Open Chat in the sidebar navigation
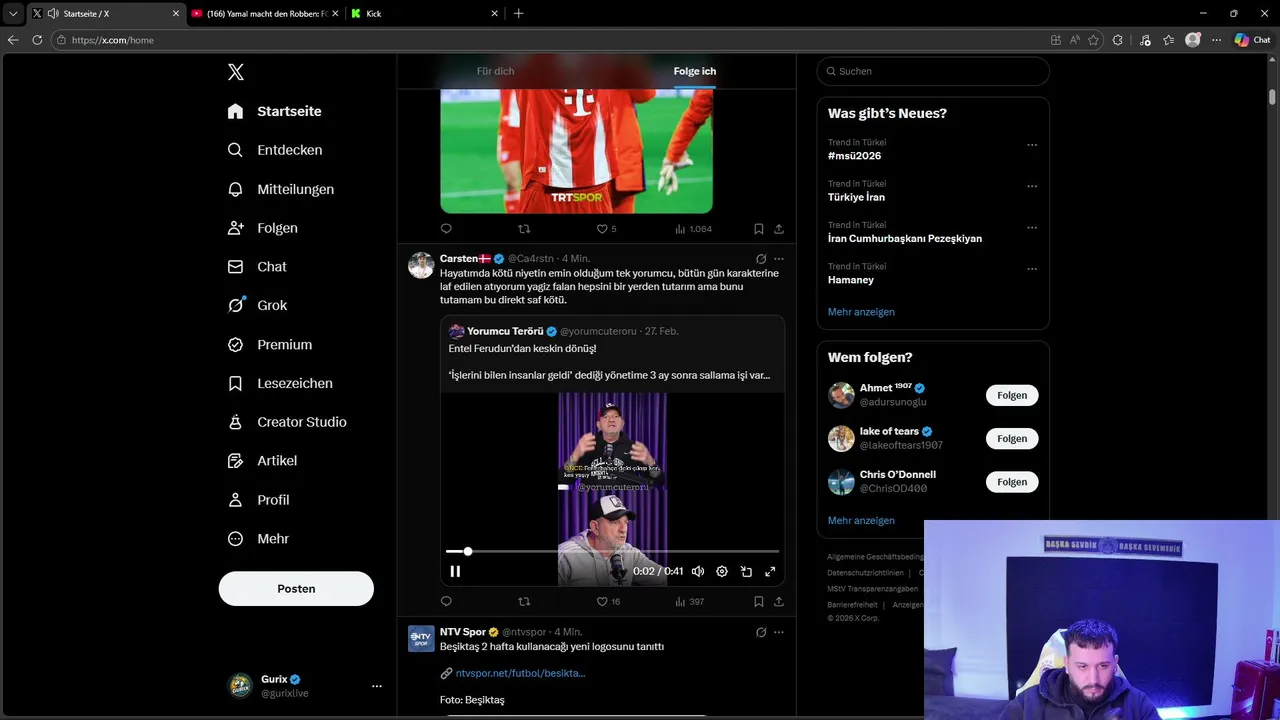The height and width of the screenshot is (720, 1280). [x=256, y=267]
